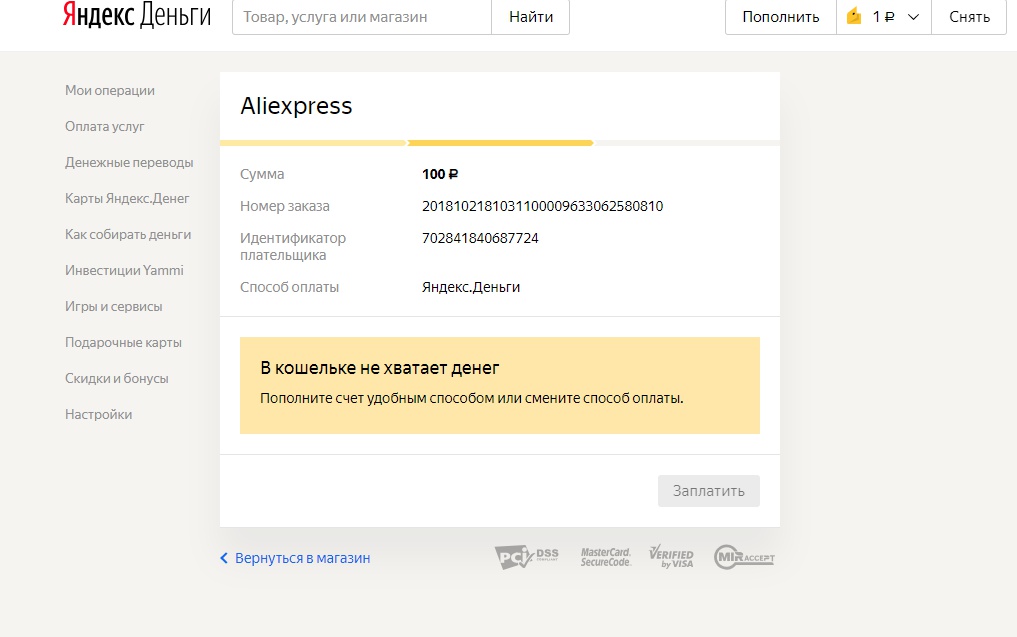
Task: Follow the Вернуться в магазин link
Action: click(302, 558)
